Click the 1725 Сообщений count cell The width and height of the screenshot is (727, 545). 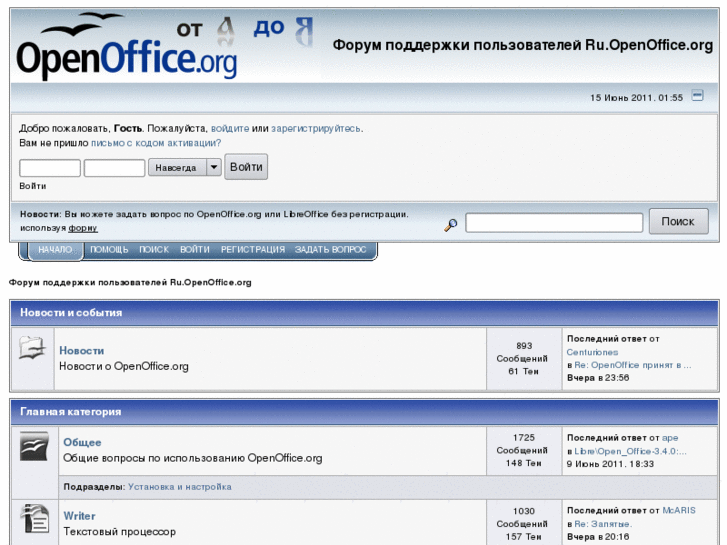coord(524,450)
